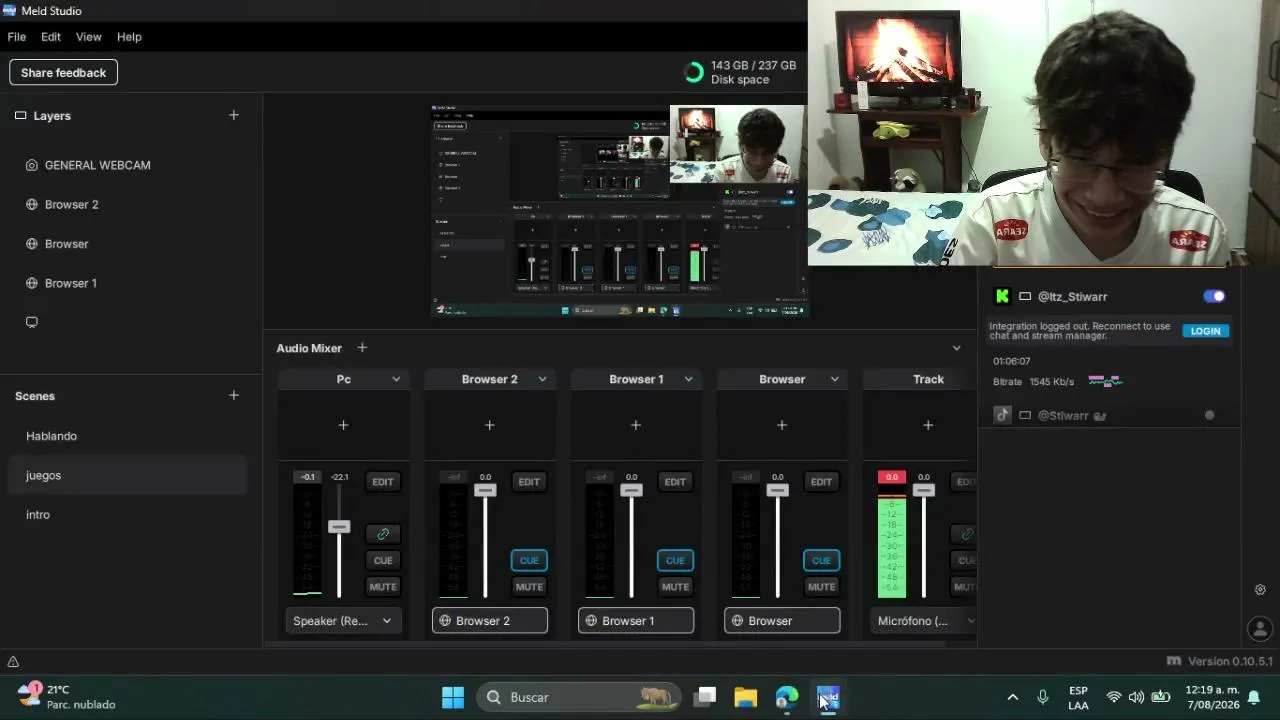Open the Windows Start menu
1280x720 pixels.
[x=453, y=697]
